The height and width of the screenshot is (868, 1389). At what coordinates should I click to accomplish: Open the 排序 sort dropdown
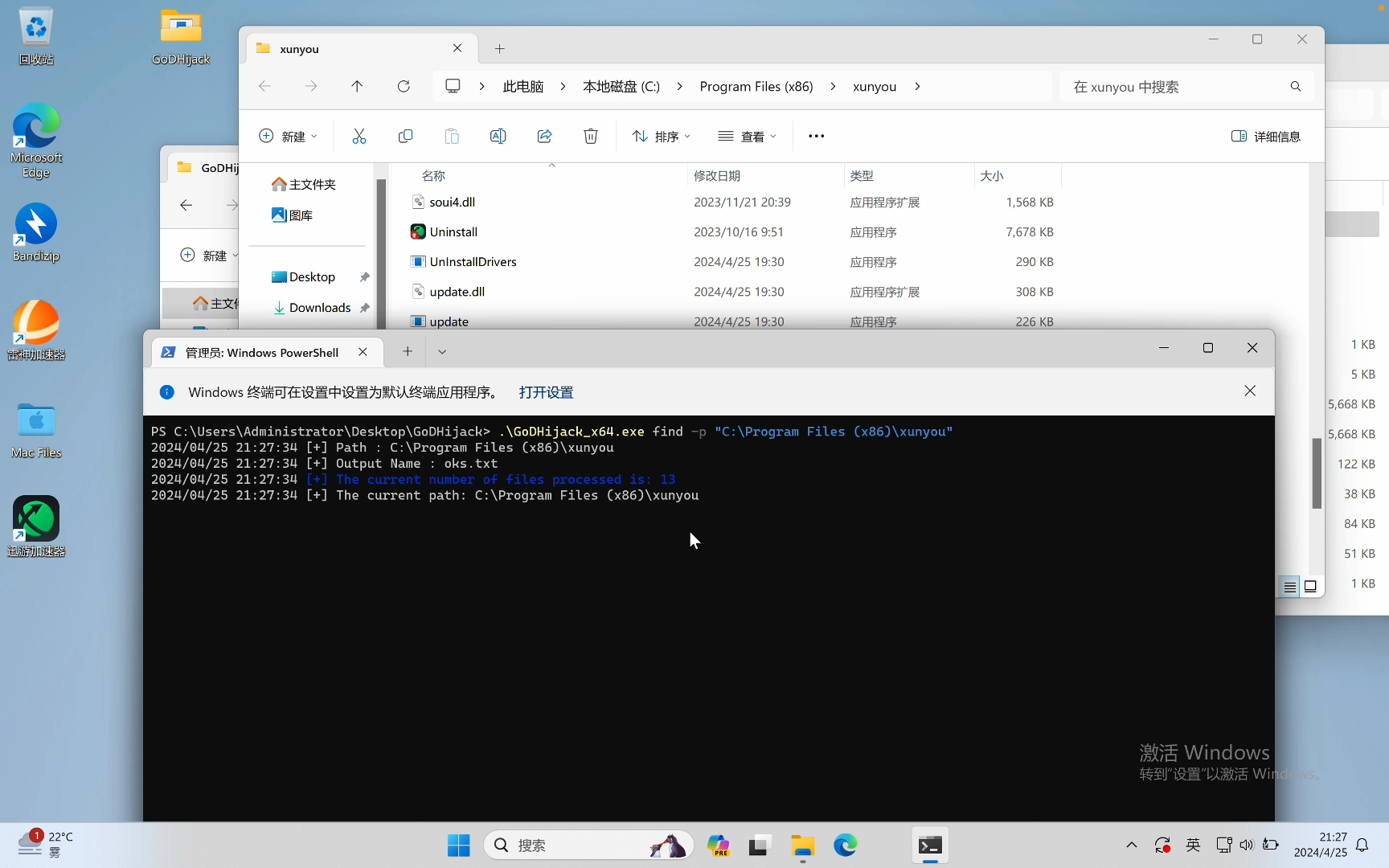click(x=662, y=136)
